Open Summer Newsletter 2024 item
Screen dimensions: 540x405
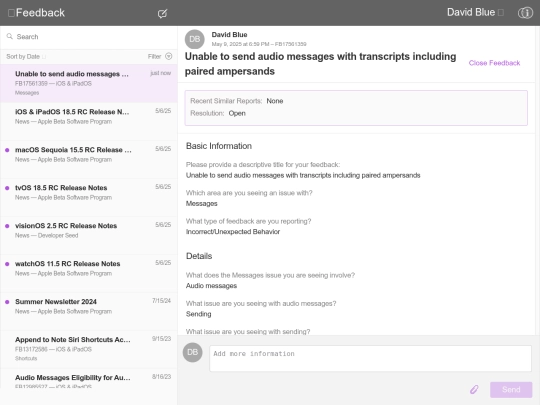pyautogui.click(x=89, y=311)
